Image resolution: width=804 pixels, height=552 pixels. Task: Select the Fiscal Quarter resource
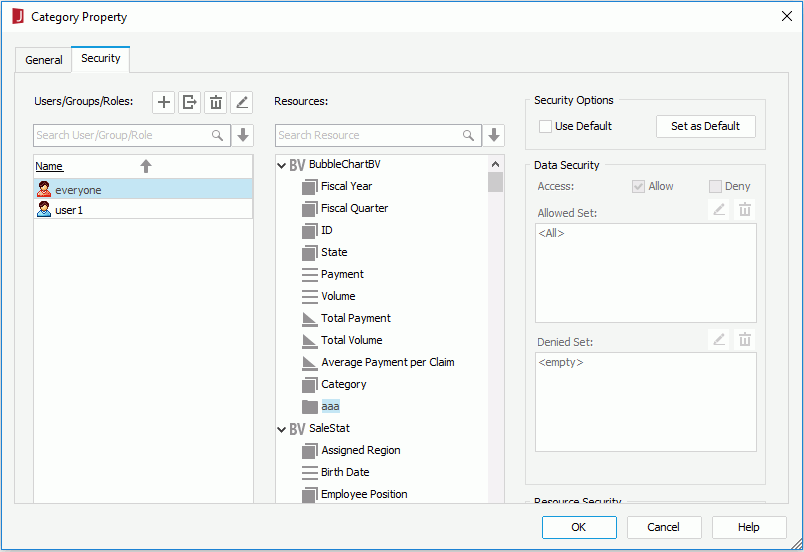[354, 208]
